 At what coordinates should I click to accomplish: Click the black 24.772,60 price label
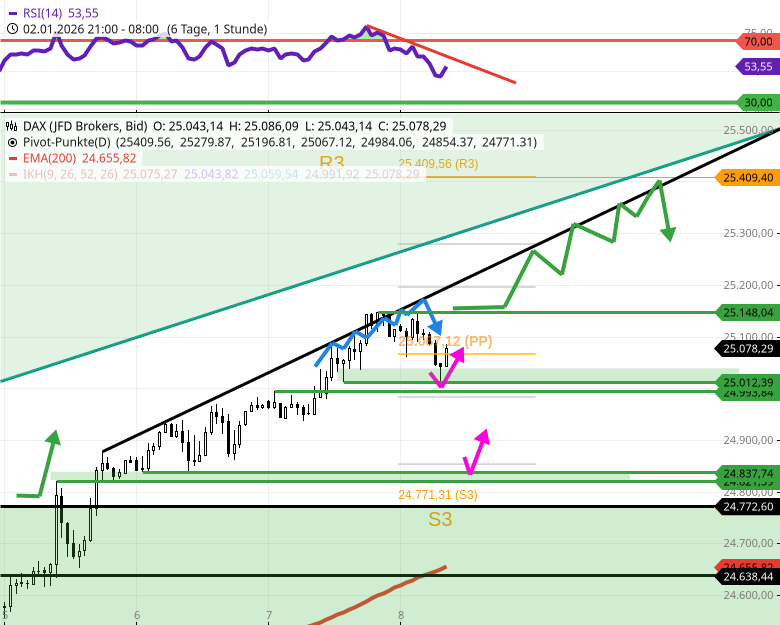[747, 507]
